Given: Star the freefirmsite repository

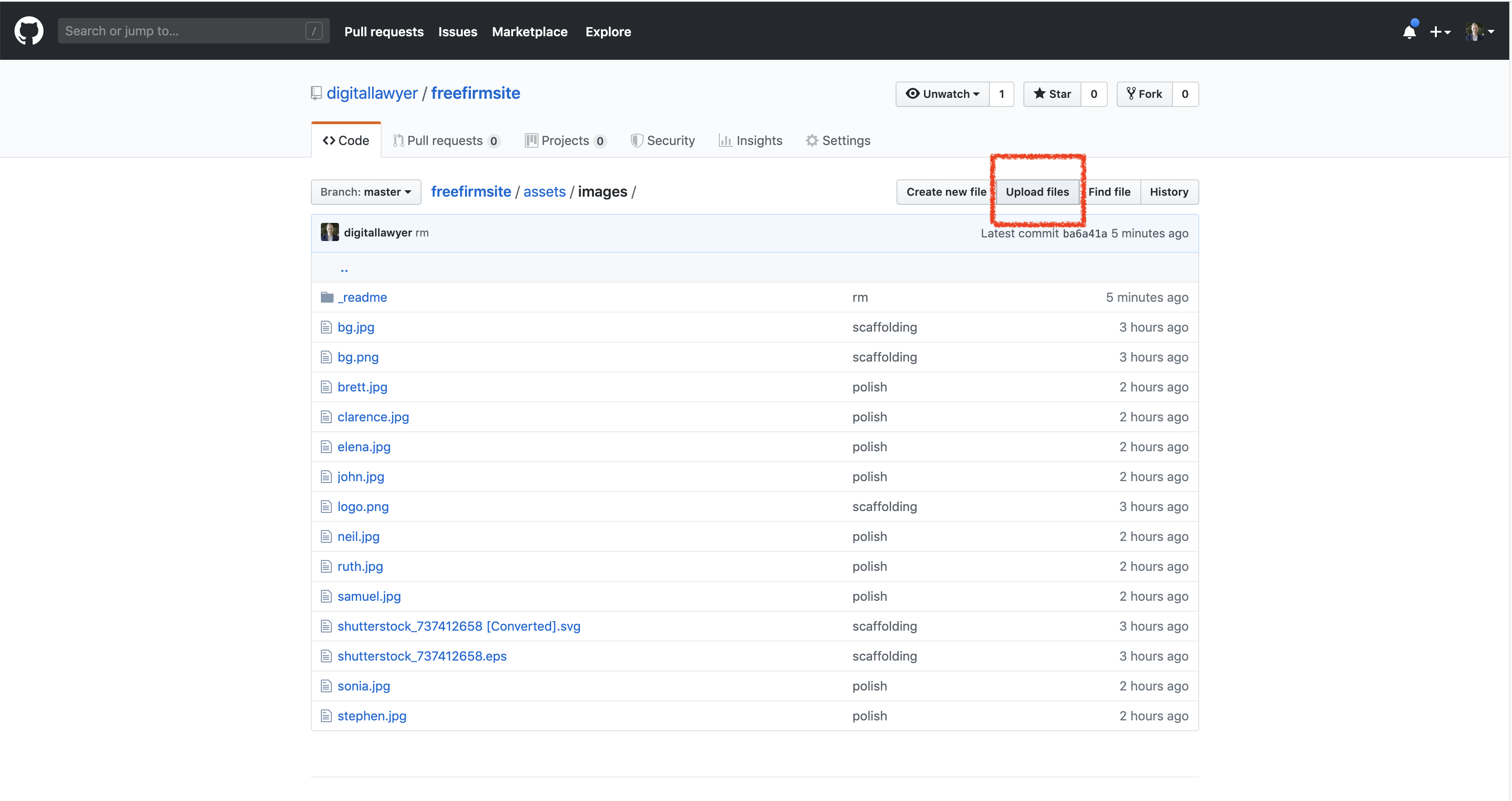Looking at the screenshot, I should pos(1052,94).
